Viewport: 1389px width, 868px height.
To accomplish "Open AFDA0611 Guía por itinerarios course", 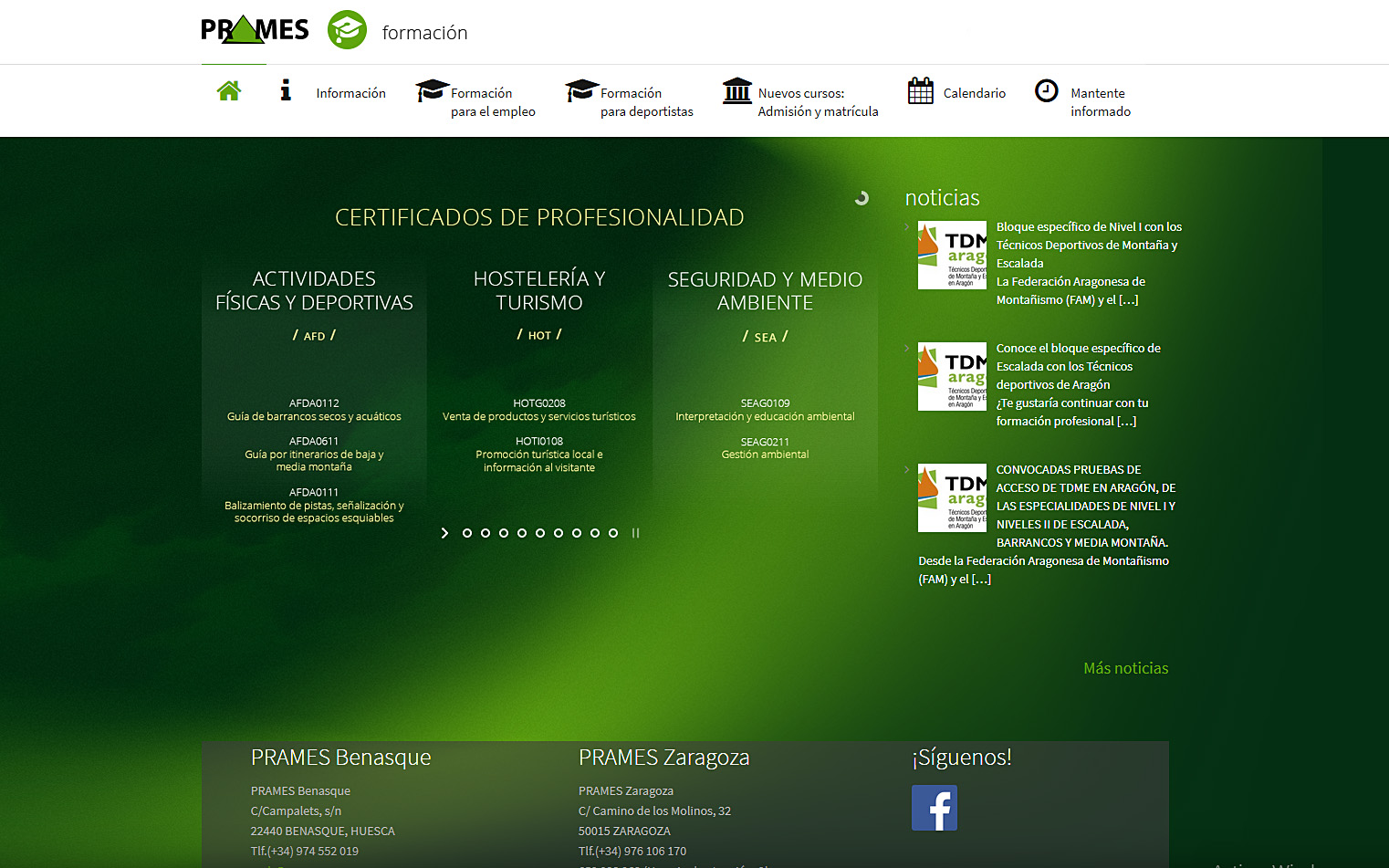I will [314, 454].
